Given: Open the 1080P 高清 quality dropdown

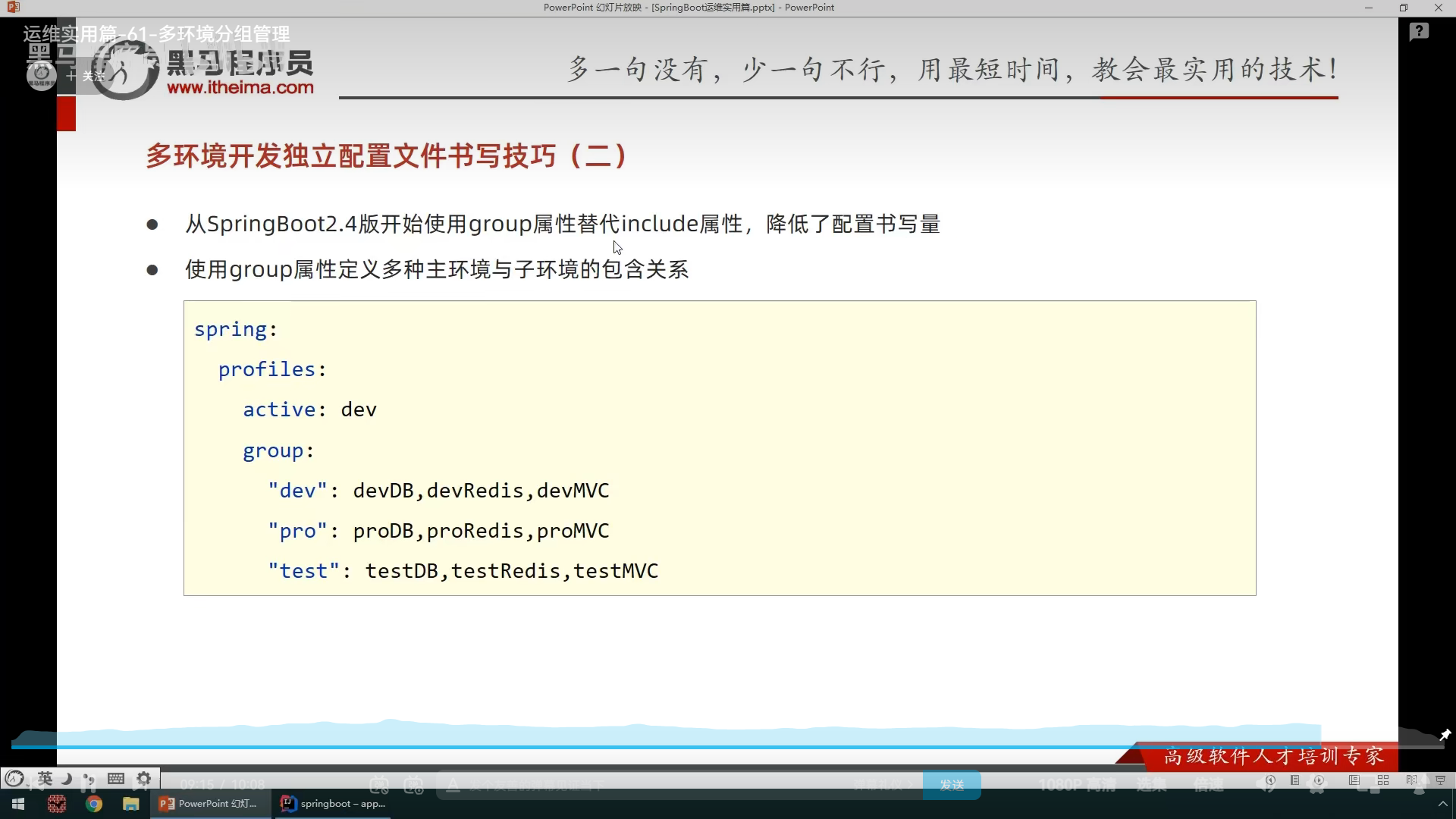Looking at the screenshot, I should pyautogui.click(x=1076, y=785).
